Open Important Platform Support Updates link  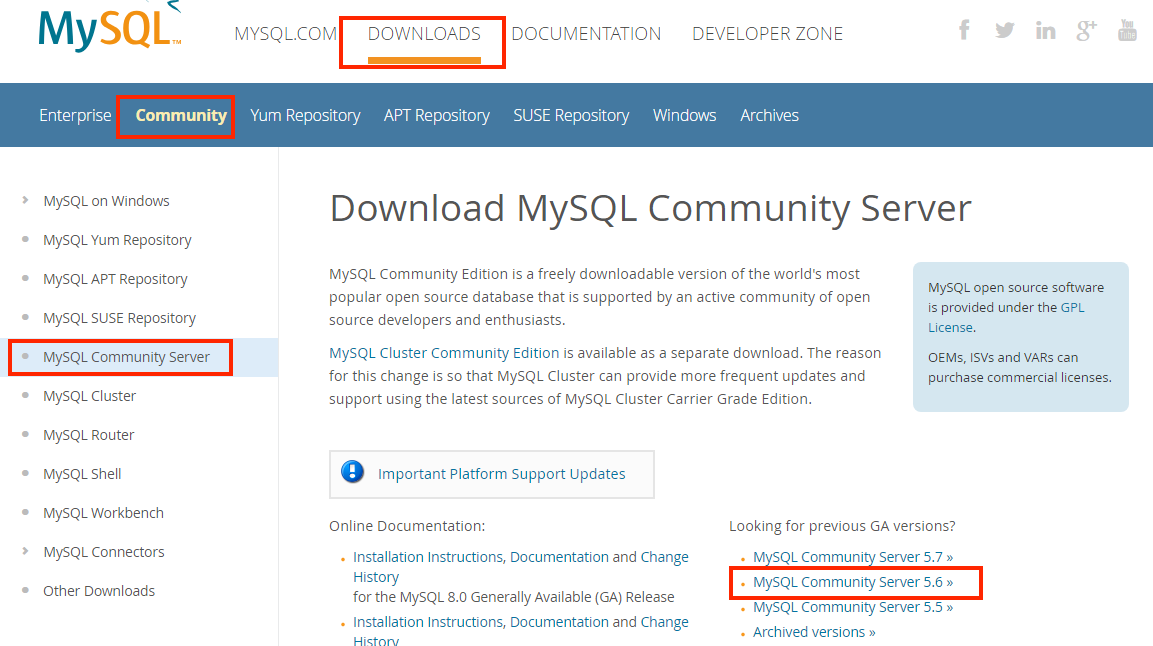[501, 474]
